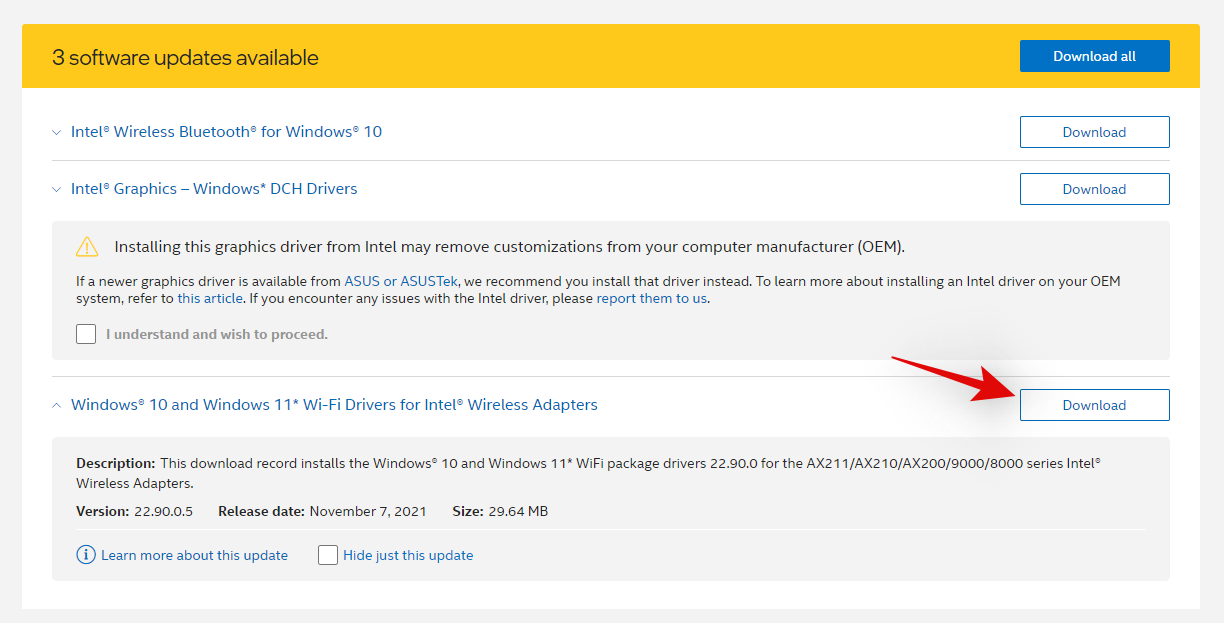
Task: Click the this article link
Action: (211, 298)
